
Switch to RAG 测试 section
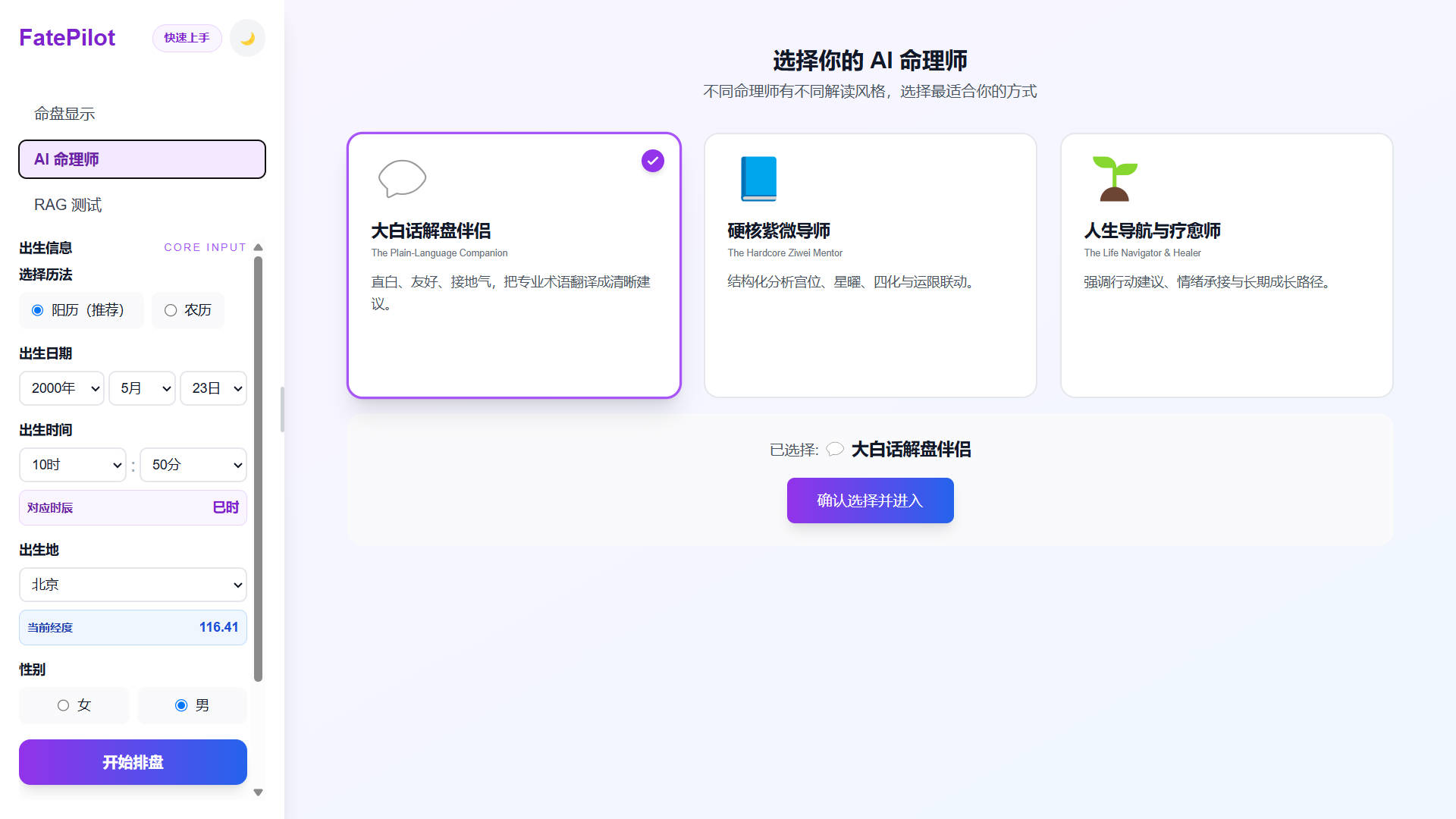pyautogui.click(x=67, y=205)
